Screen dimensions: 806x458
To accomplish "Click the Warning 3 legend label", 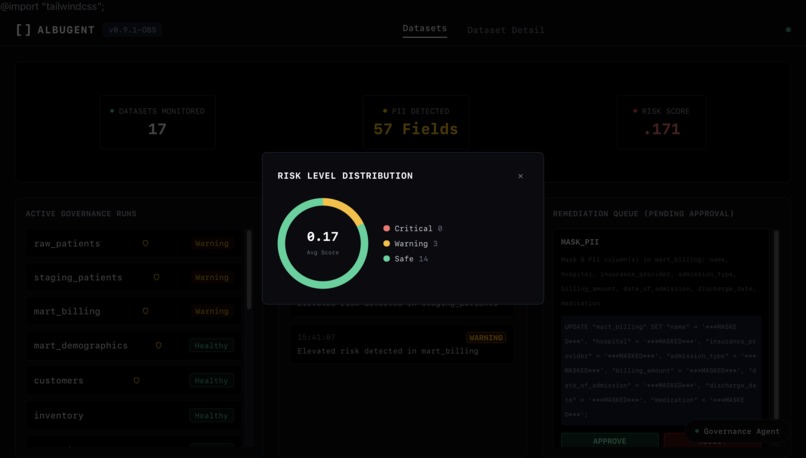I will tap(416, 244).
